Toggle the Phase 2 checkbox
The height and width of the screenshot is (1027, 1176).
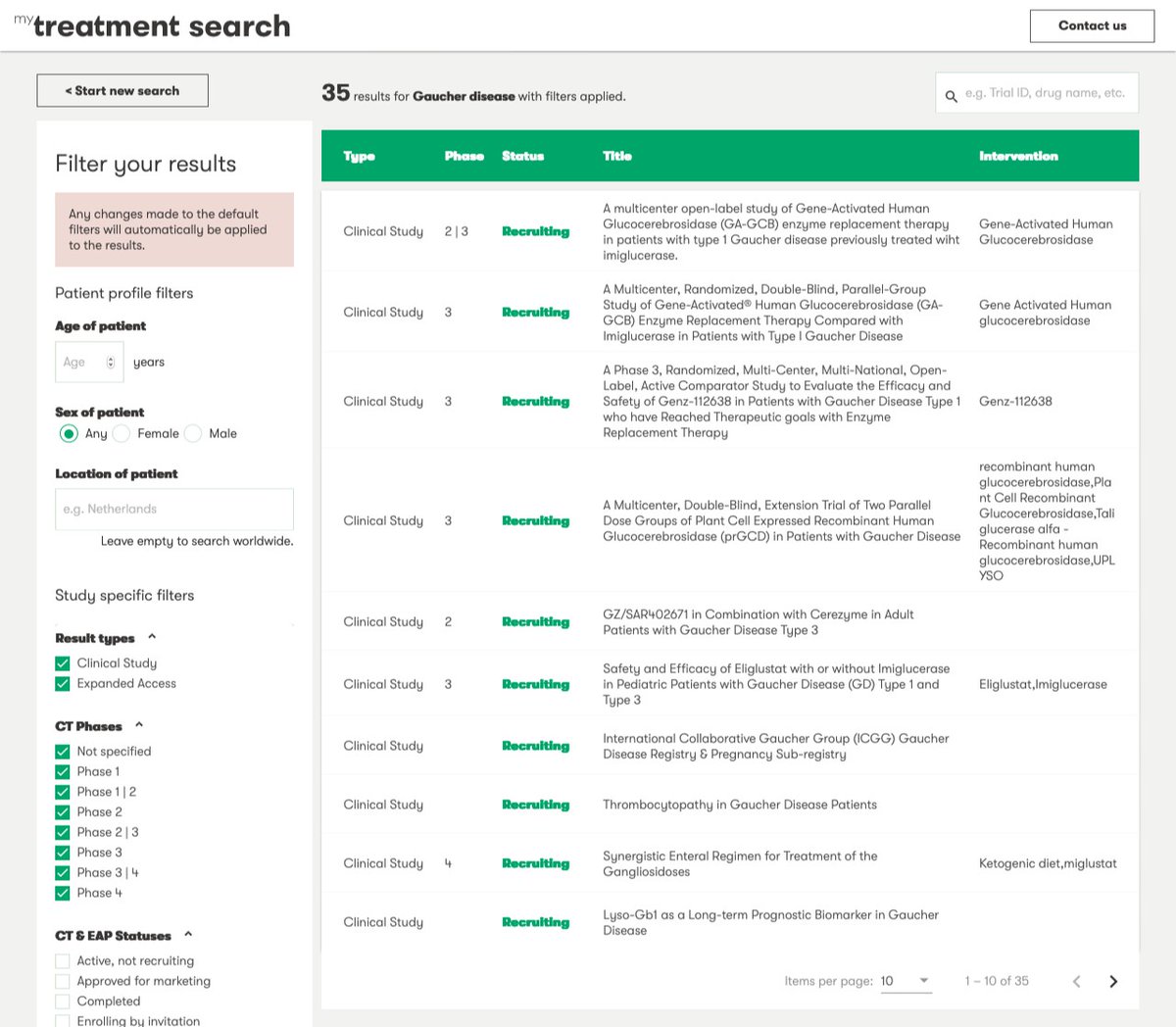63,812
